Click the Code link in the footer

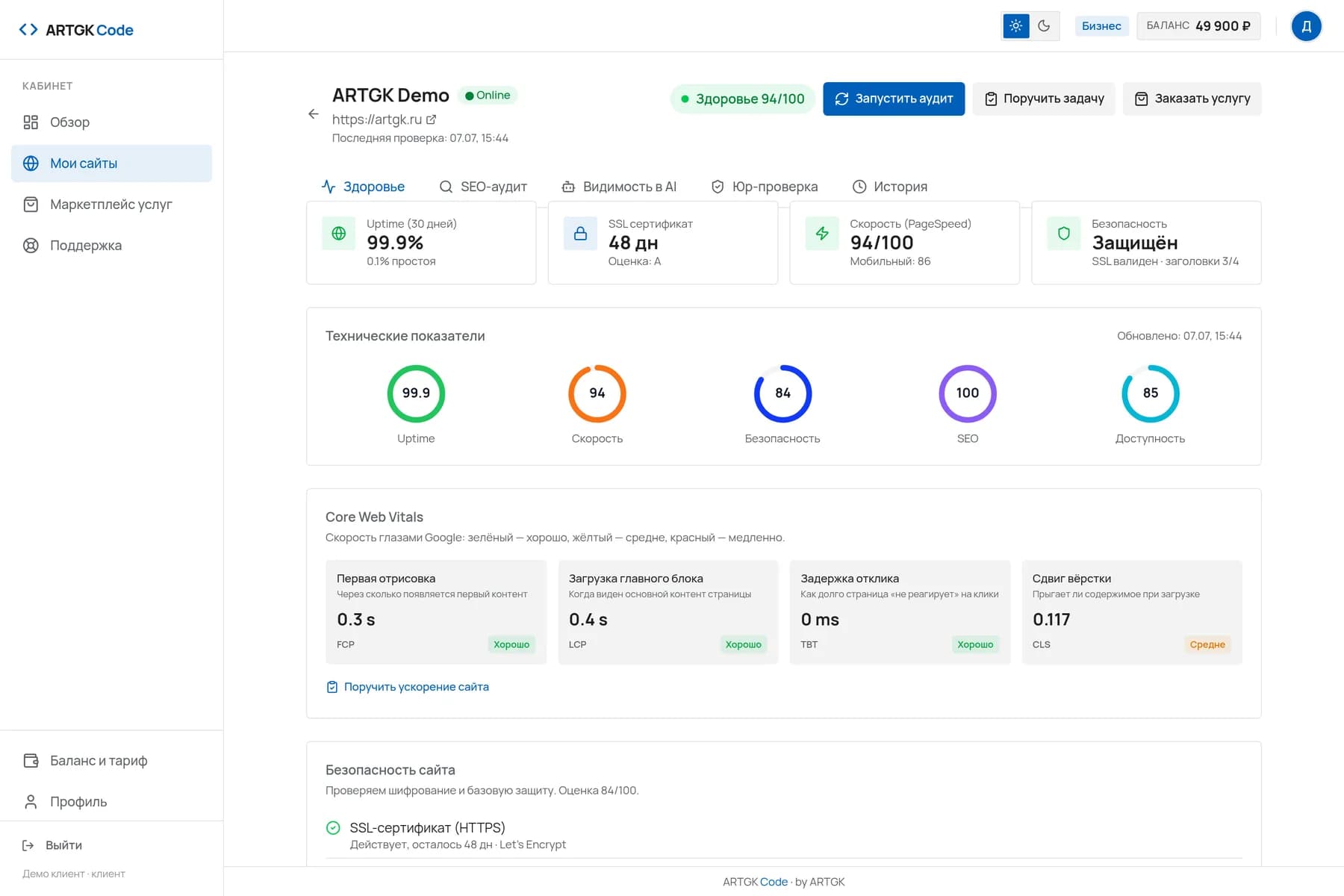tap(774, 882)
